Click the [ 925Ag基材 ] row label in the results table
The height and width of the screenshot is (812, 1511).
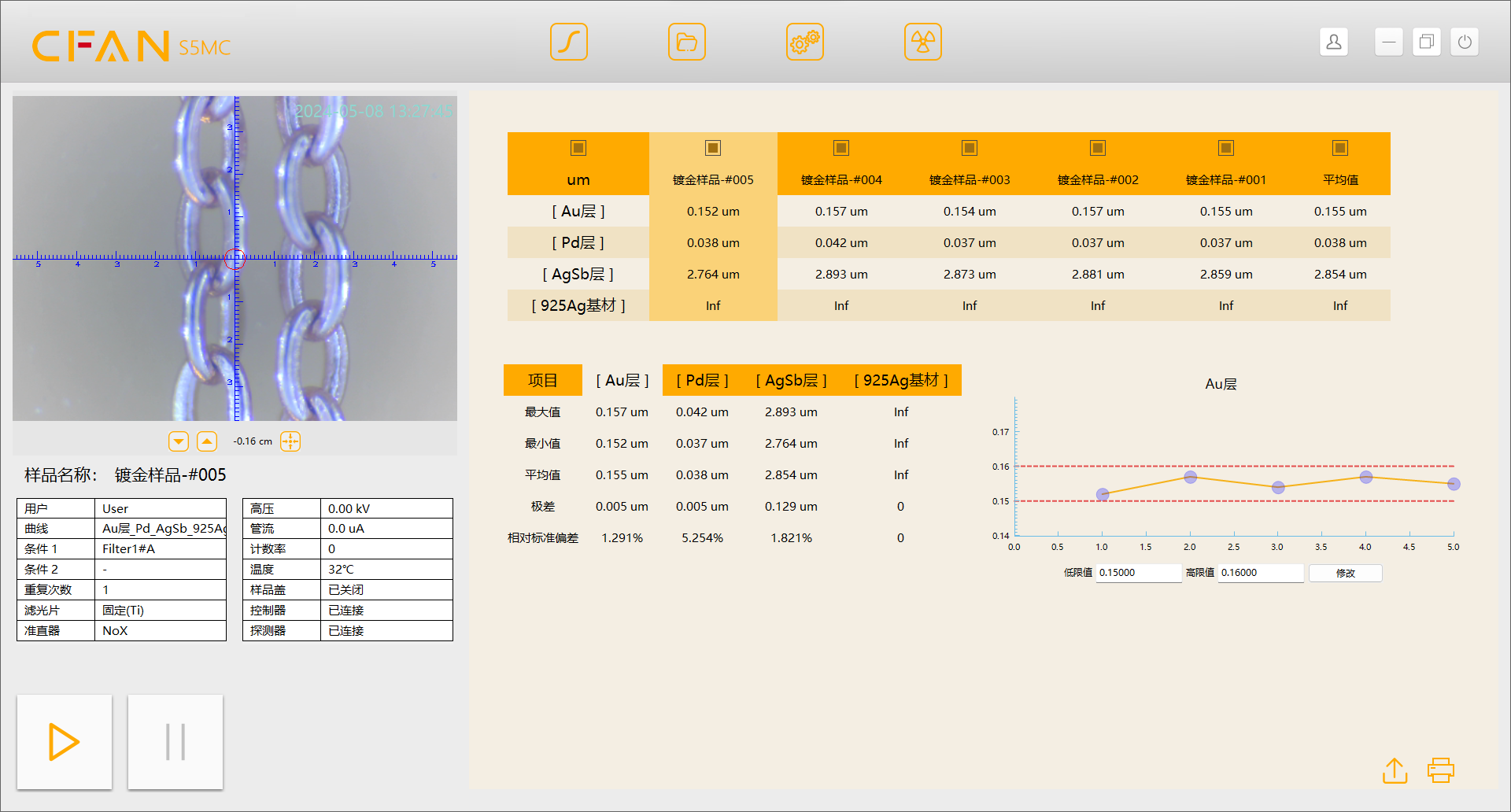click(x=578, y=305)
